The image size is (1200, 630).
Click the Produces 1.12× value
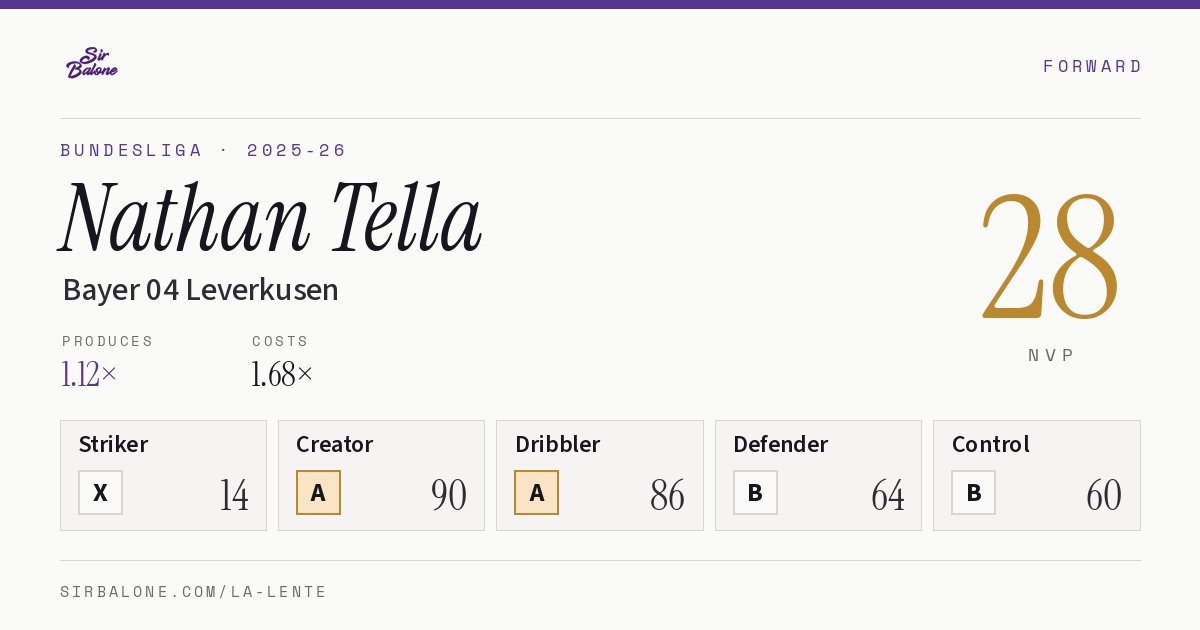click(x=89, y=374)
